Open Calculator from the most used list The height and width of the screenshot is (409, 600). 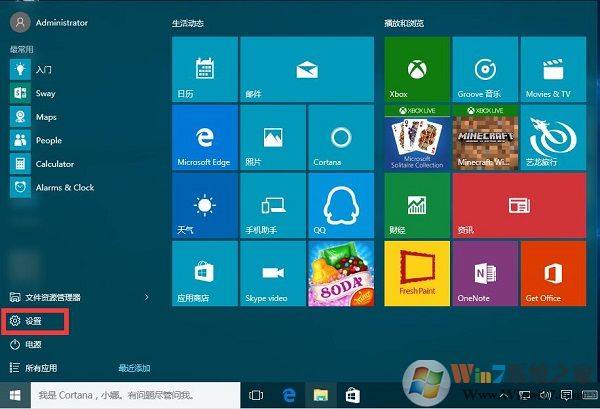[x=42, y=164]
